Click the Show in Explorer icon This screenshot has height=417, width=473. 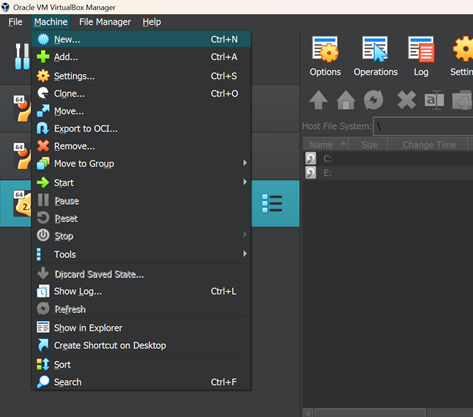pos(43,328)
